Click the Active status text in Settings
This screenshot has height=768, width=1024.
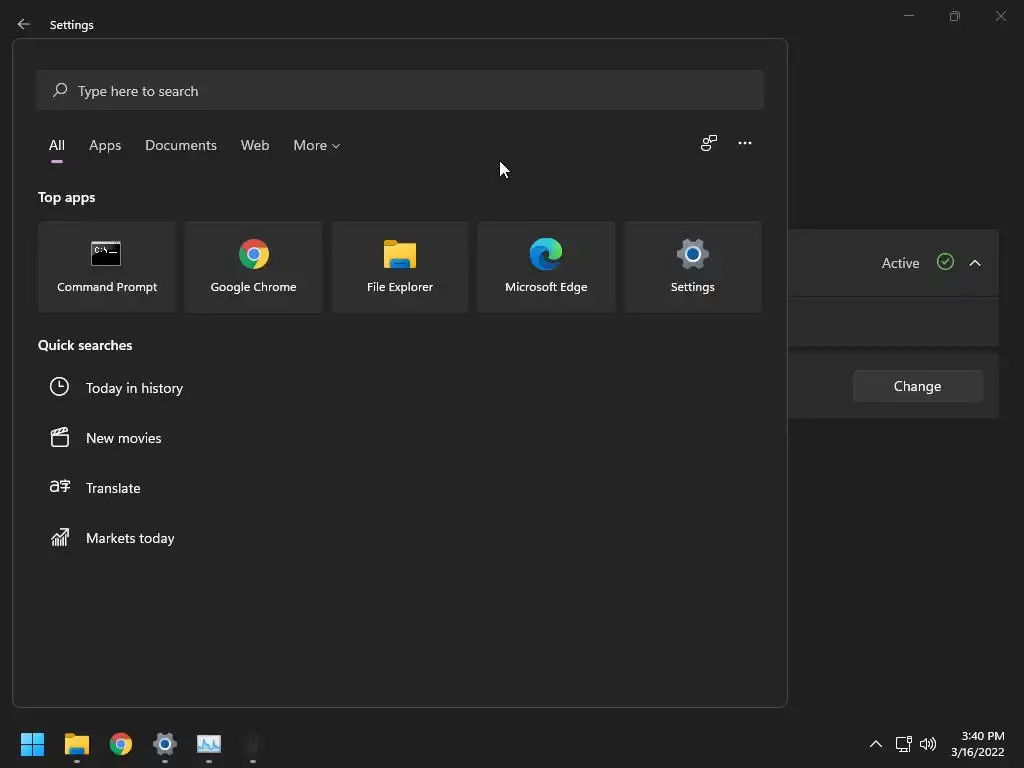tap(901, 263)
